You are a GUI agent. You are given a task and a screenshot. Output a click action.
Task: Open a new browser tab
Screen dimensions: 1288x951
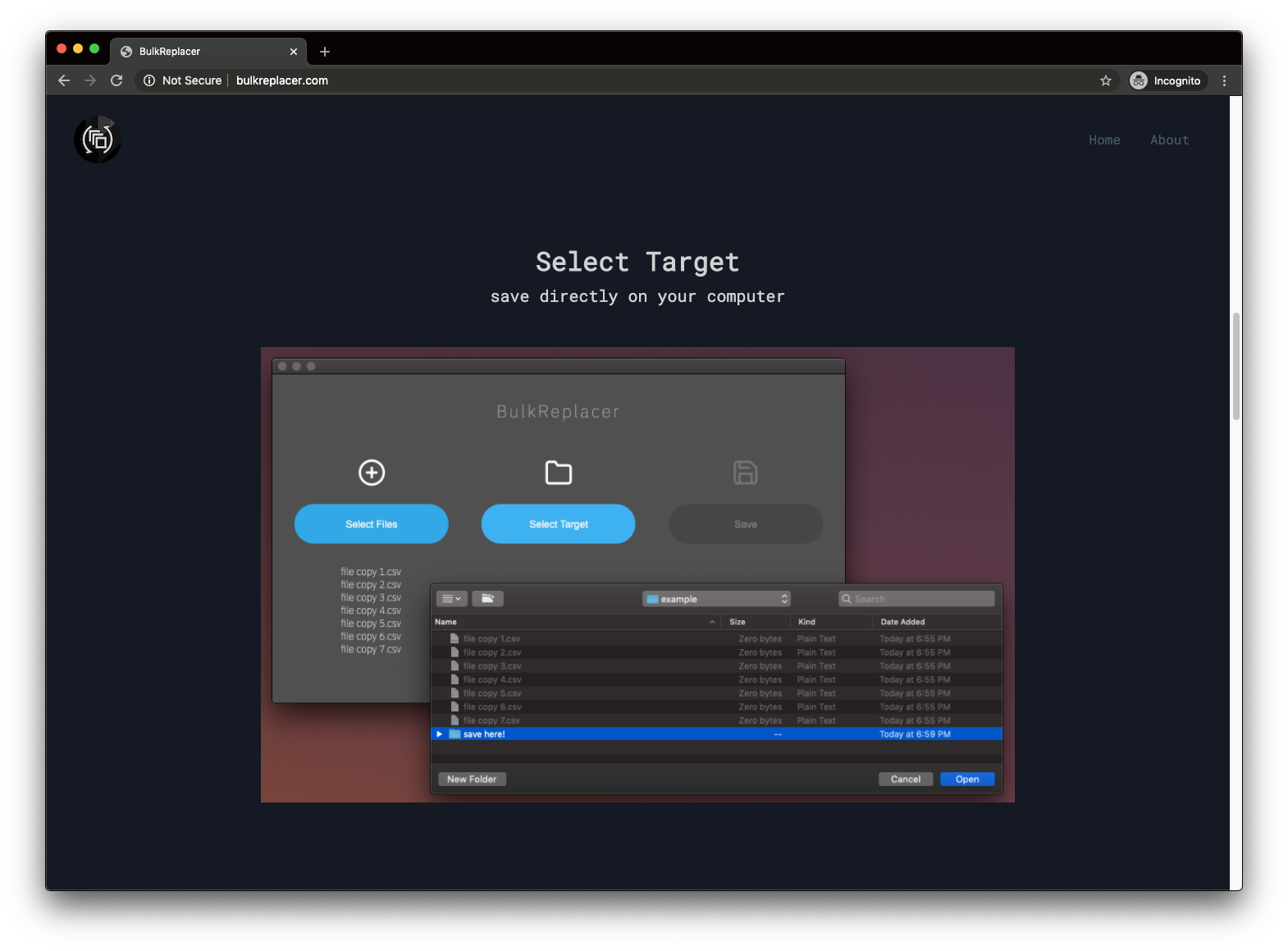point(325,52)
